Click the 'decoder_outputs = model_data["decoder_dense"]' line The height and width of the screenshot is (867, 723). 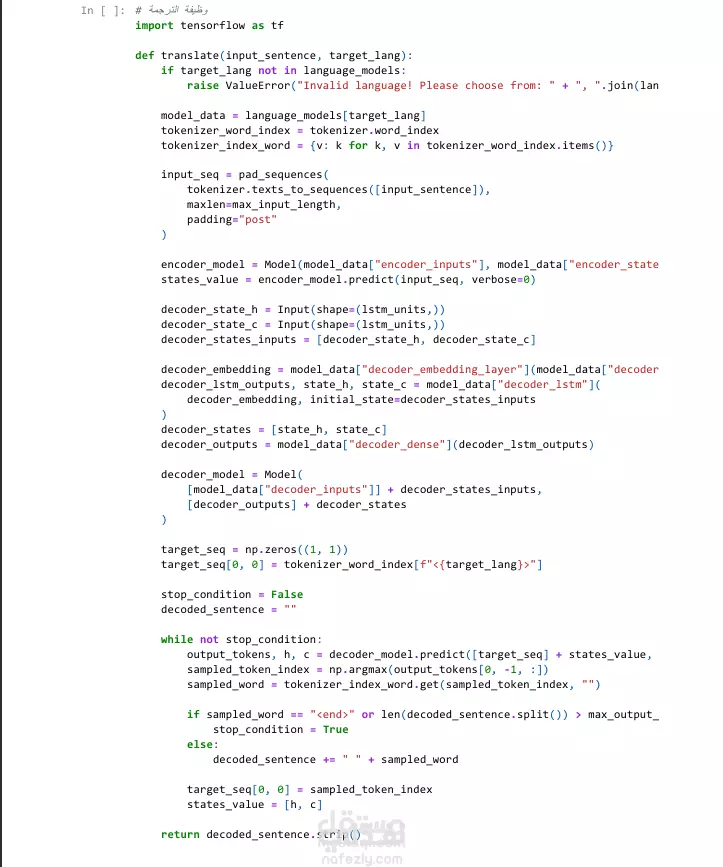click(378, 445)
